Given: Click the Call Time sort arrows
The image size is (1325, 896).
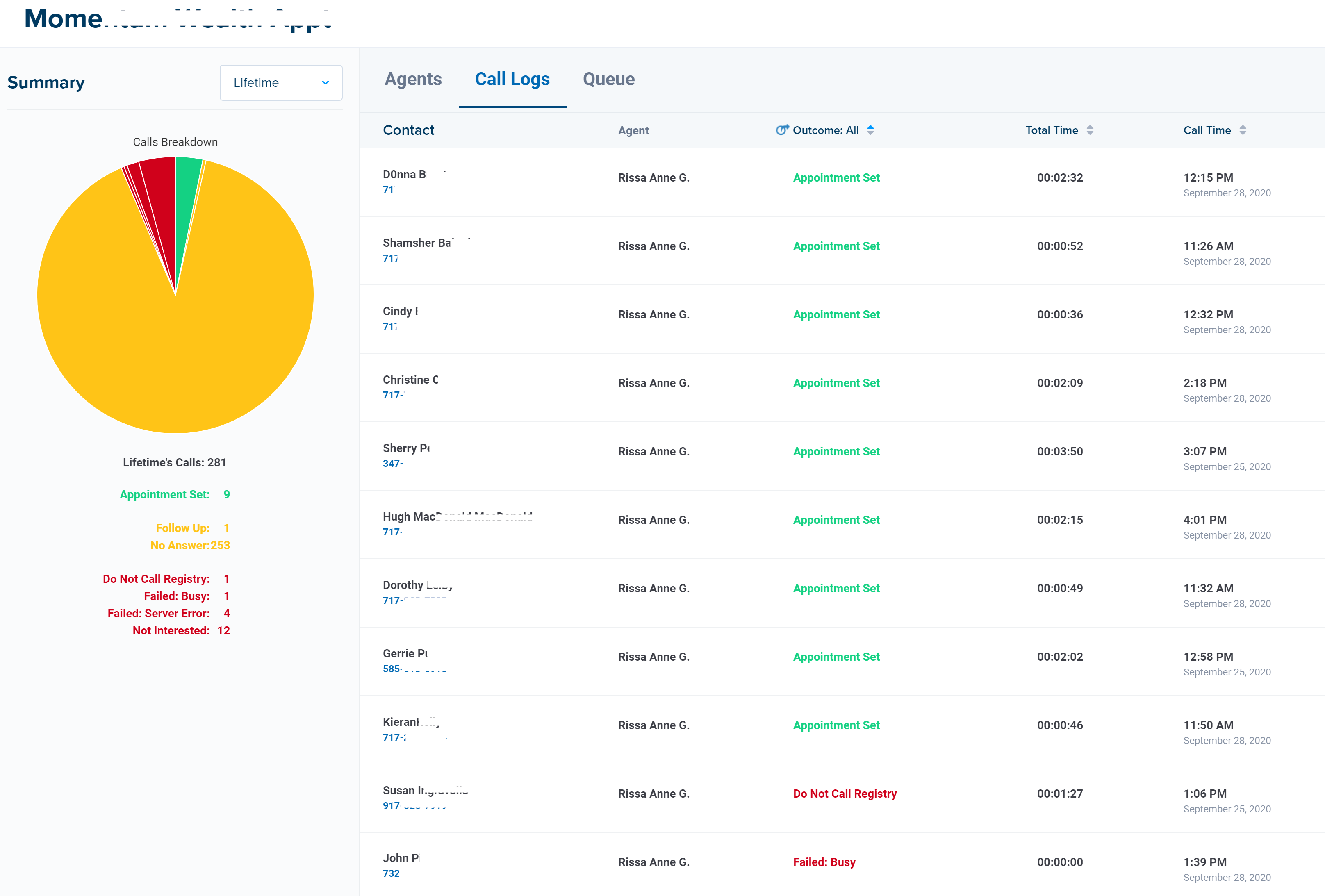Looking at the screenshot, I should [1242, 130].
